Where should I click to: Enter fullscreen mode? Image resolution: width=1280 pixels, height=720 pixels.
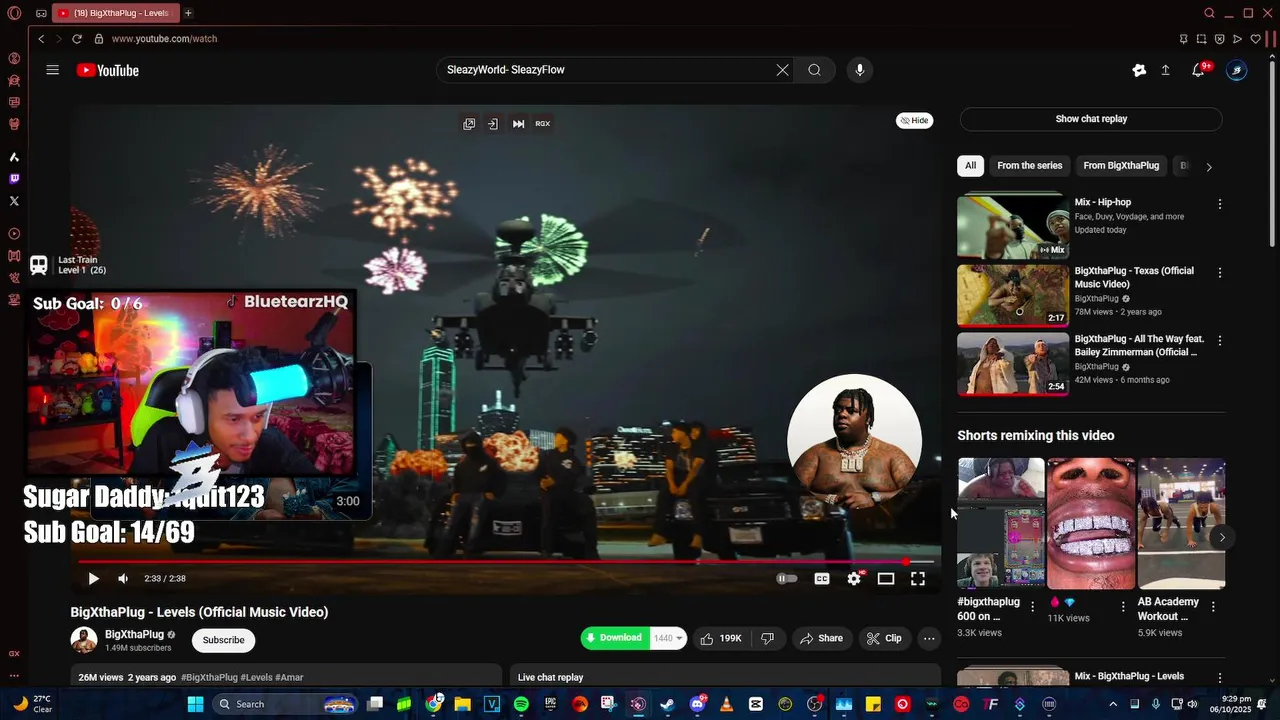pos(918,578)
